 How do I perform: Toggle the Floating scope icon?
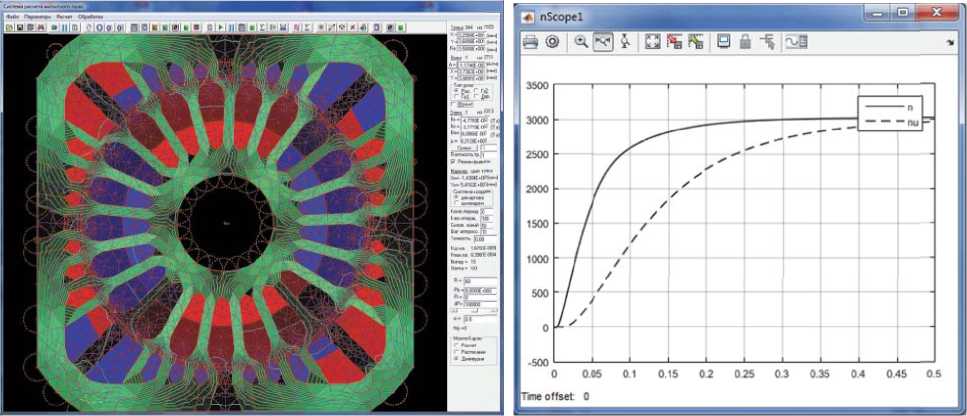click(723, 42)
